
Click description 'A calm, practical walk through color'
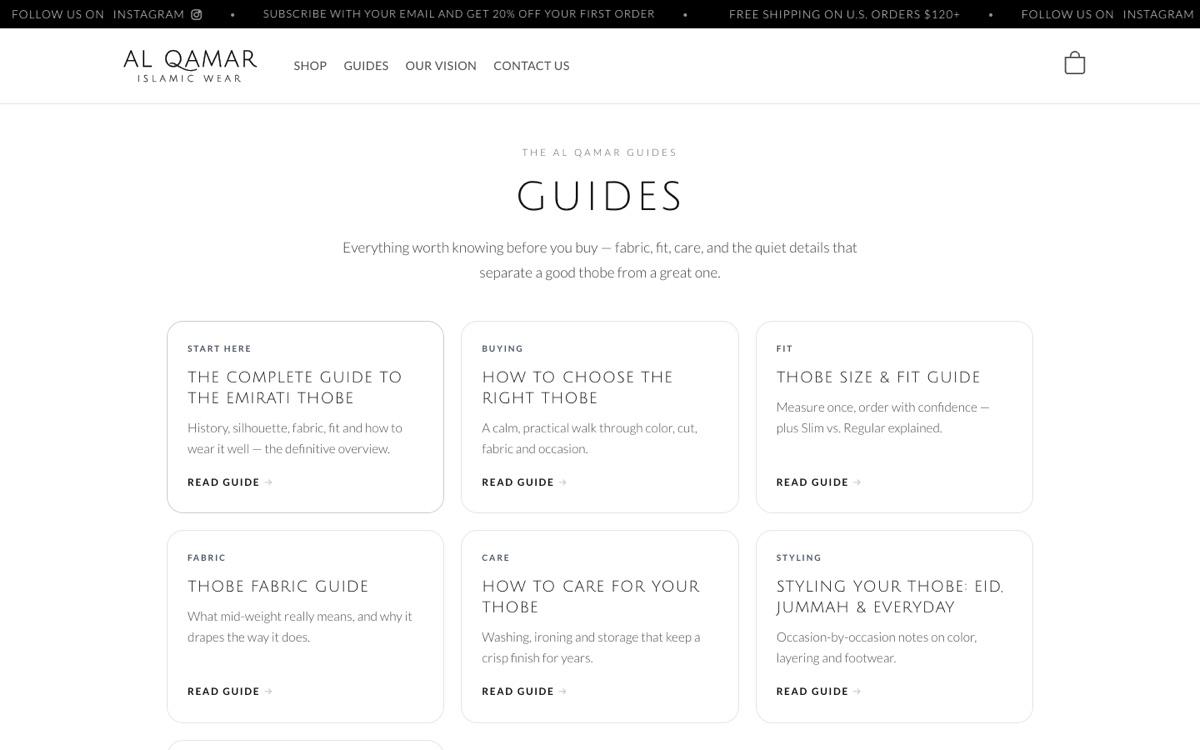[x=590, y=438]
